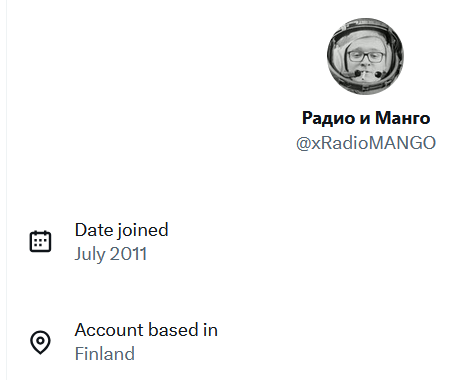
Task: Click the word Радио in the display name
Action: [328, 118]
